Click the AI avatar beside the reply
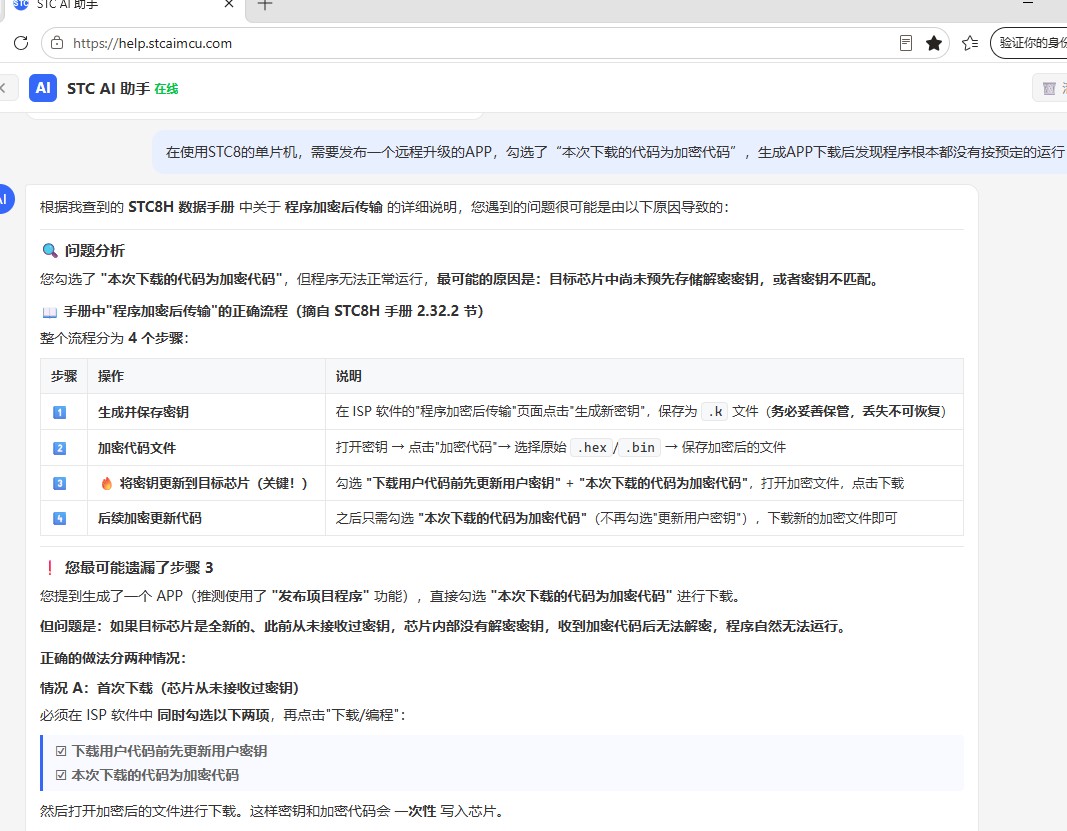The image size is (1067, 831). [x=4, y=199]
